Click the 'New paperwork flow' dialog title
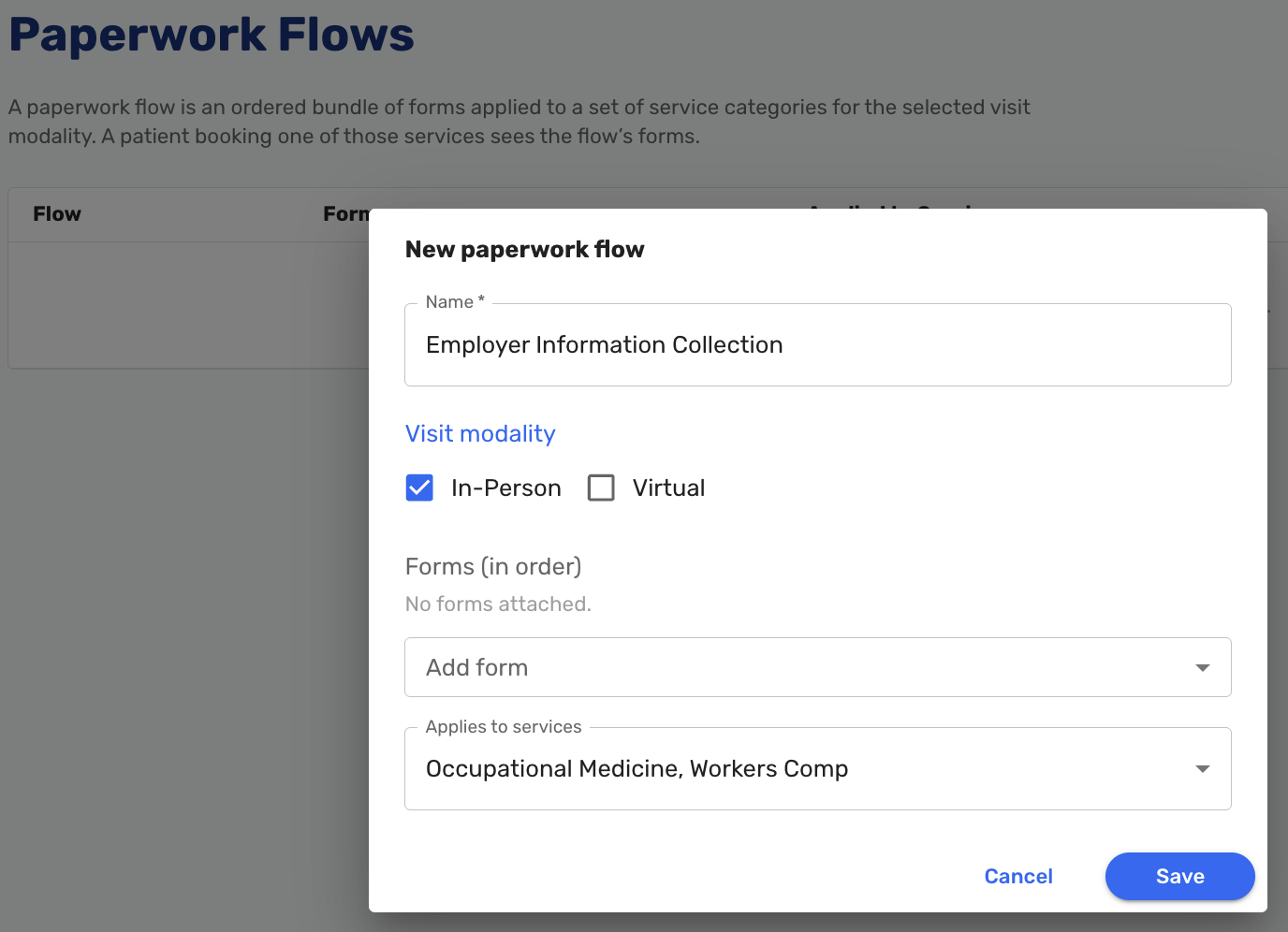 click(x=524, y=249)
